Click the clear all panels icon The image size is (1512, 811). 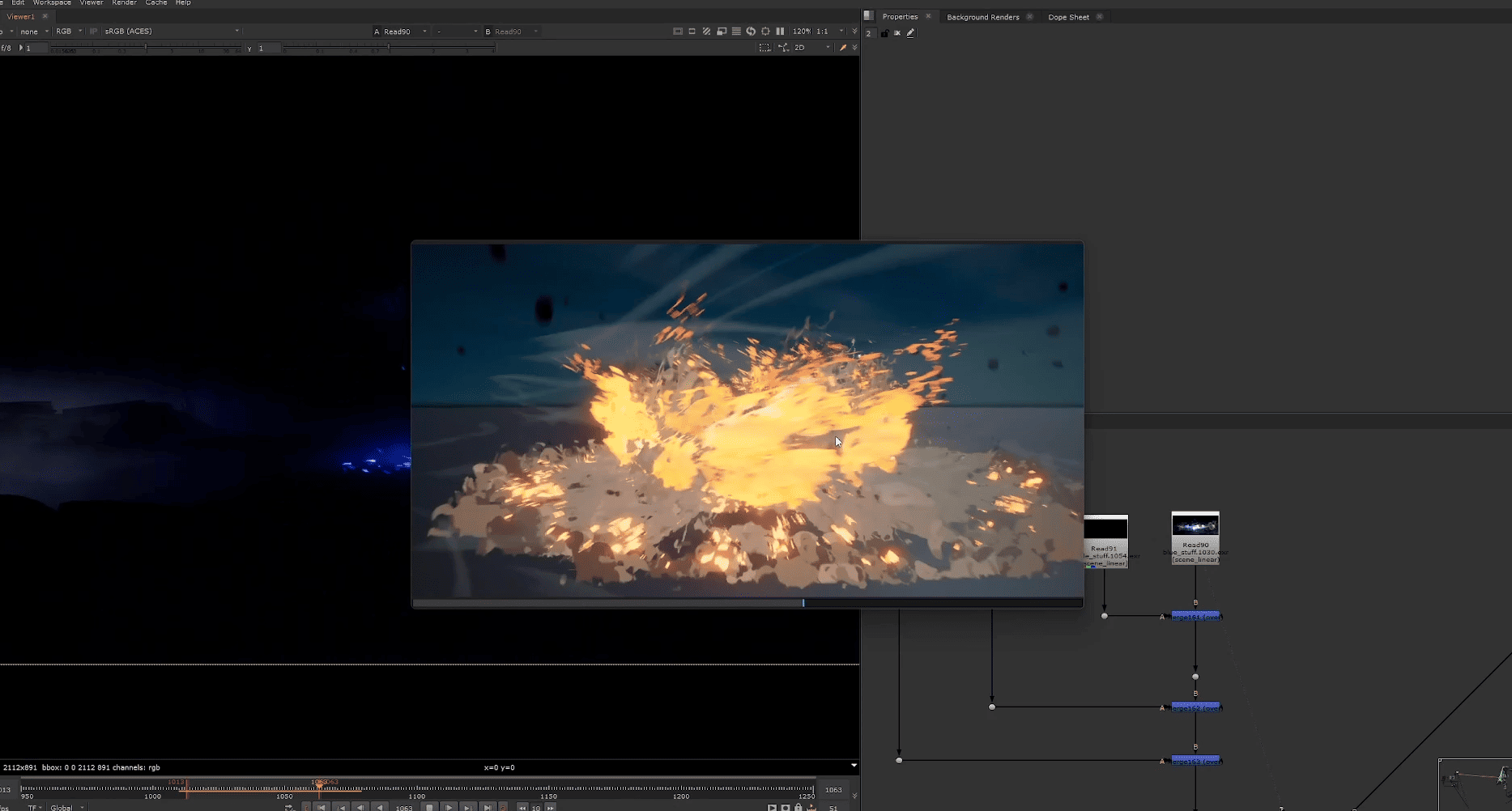pos(897,33)
